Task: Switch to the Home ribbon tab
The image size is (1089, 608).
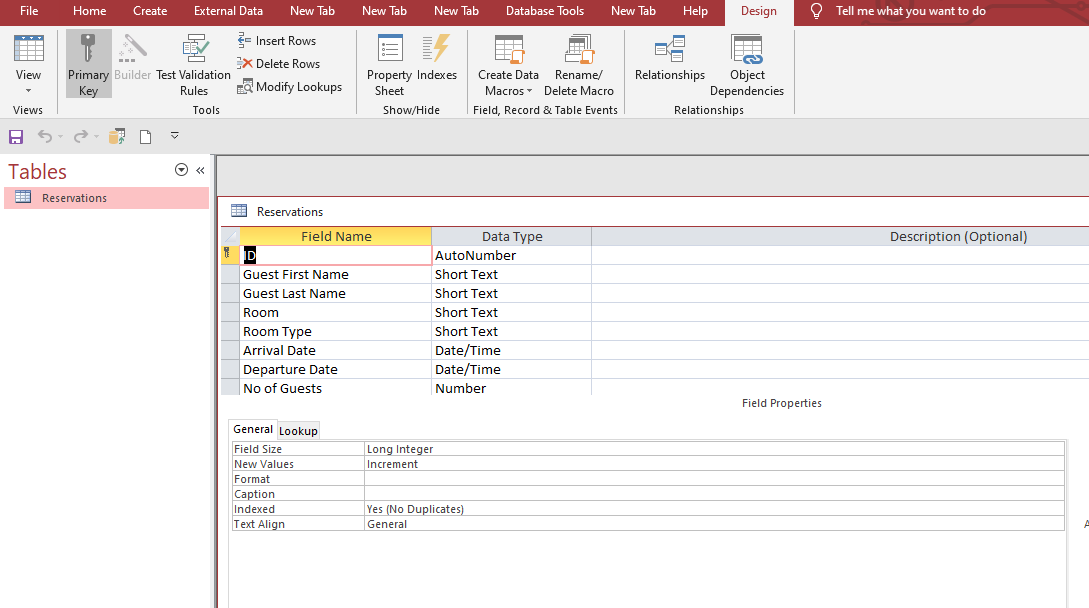Action: click(89, 12)
